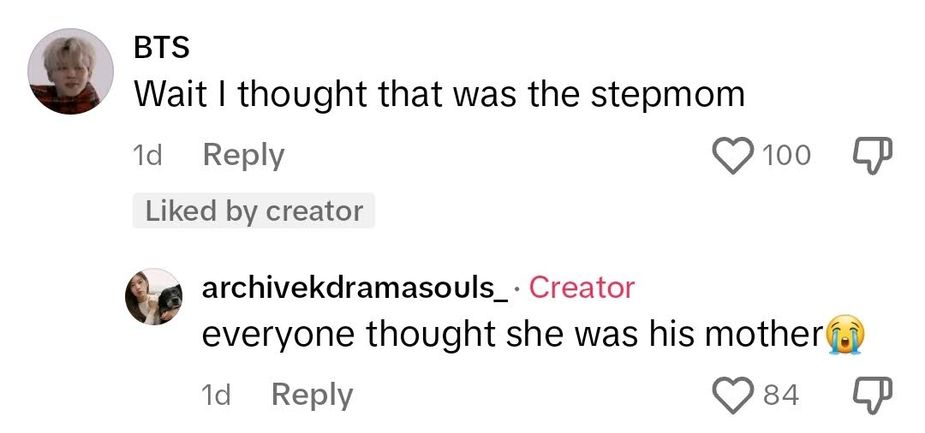
Task: Tap the 1d timestamp under the creator's reply
Action: point(218,395)
